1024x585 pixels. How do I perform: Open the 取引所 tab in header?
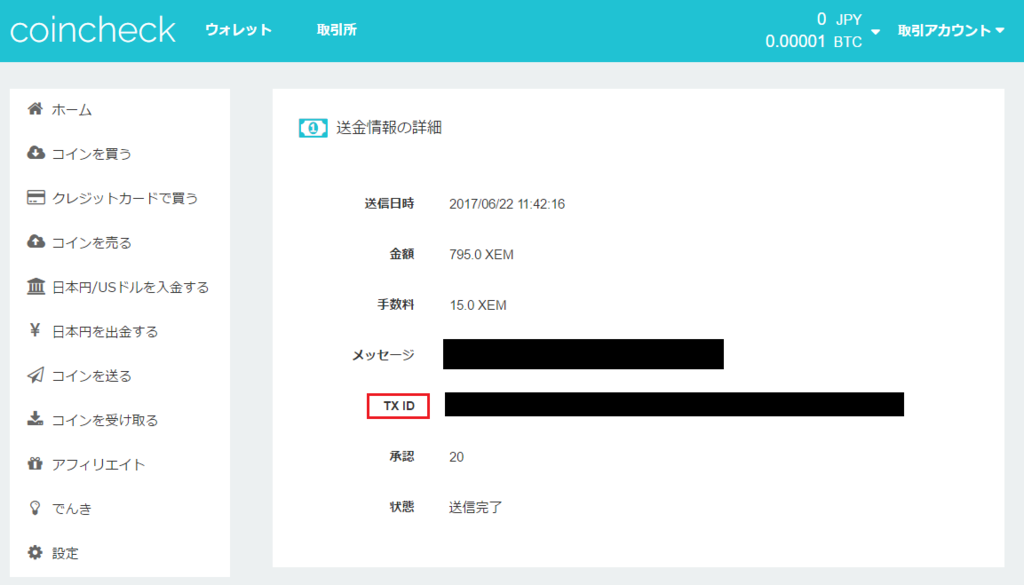(336, 30)
